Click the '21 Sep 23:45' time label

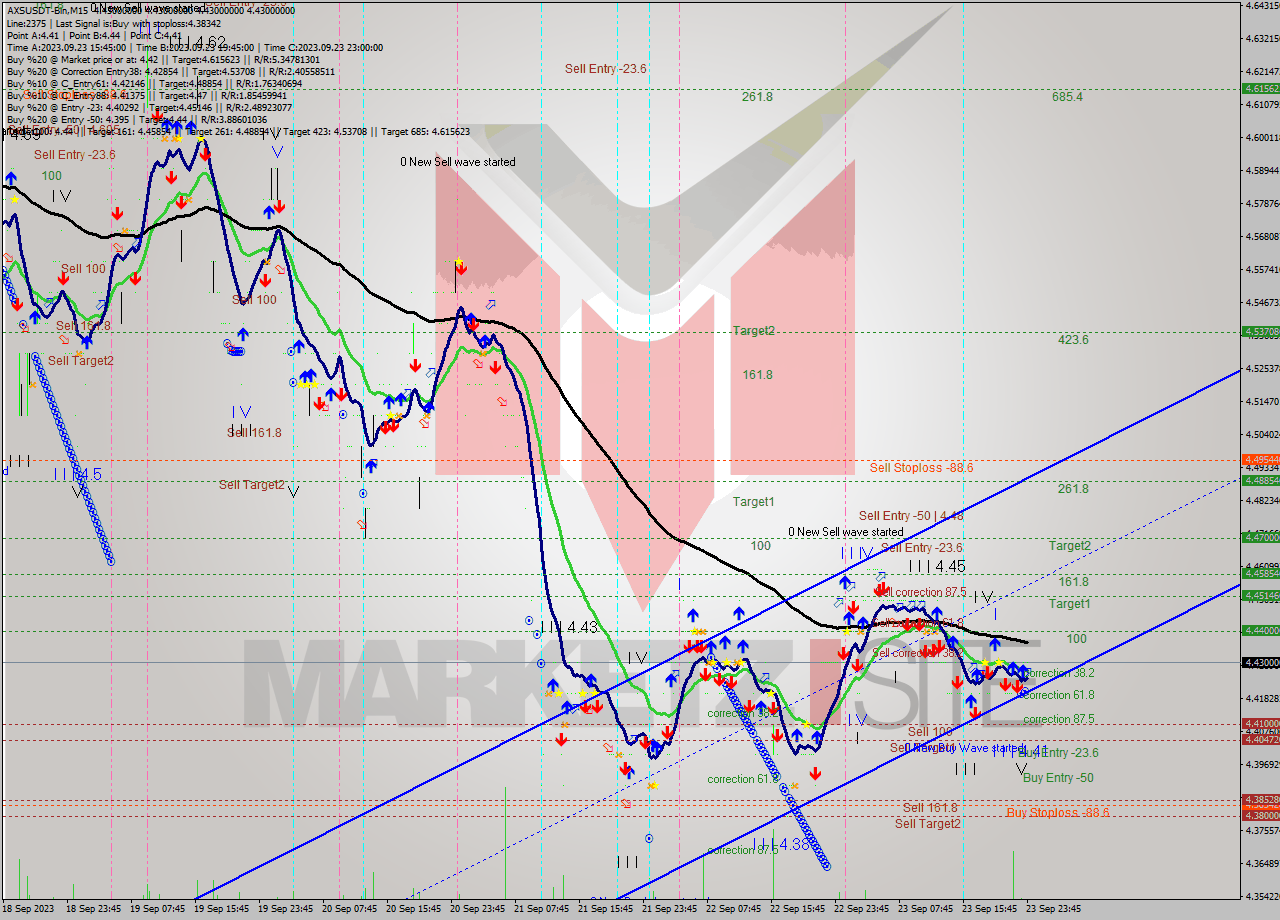coord(670,909)
